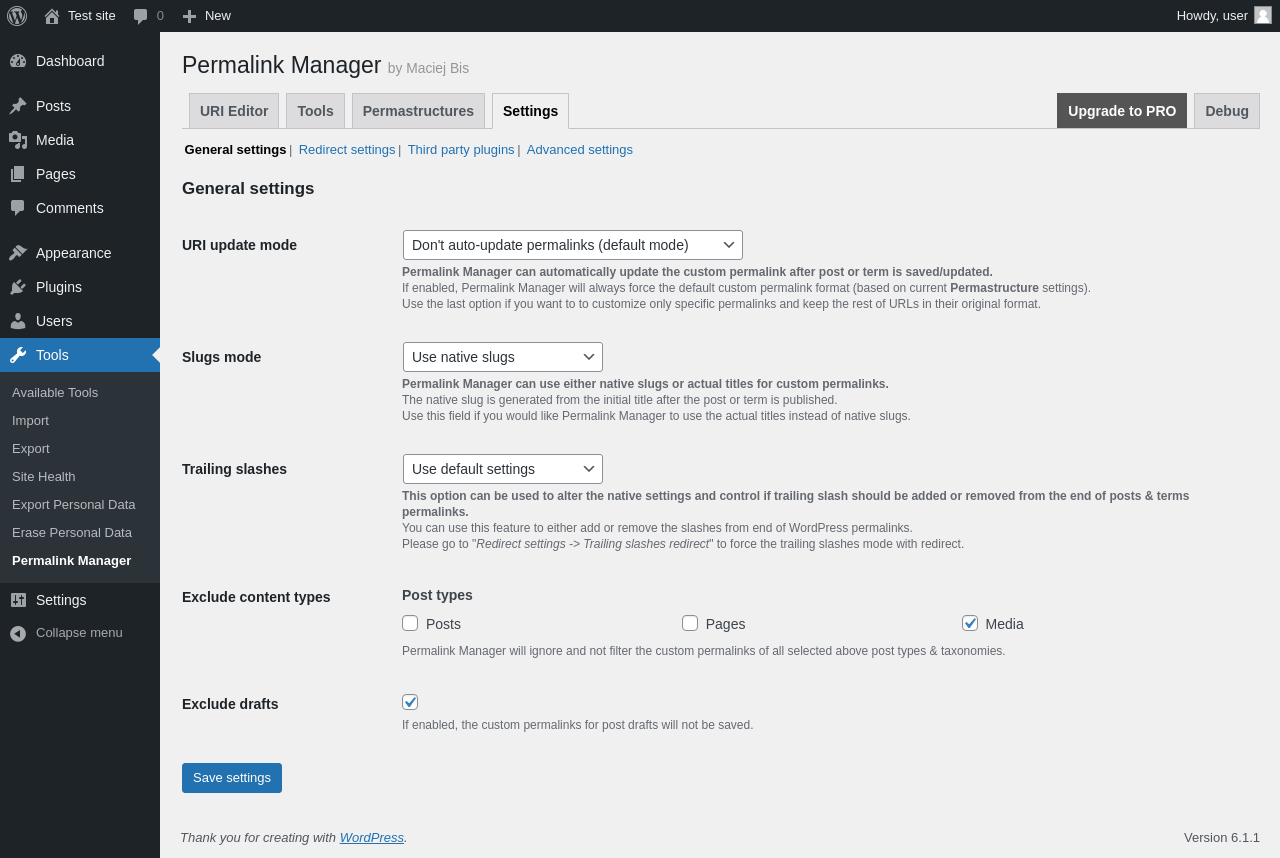Click the Collapse menu arrow icon
1280x858 pixels.
click(18, 633)
